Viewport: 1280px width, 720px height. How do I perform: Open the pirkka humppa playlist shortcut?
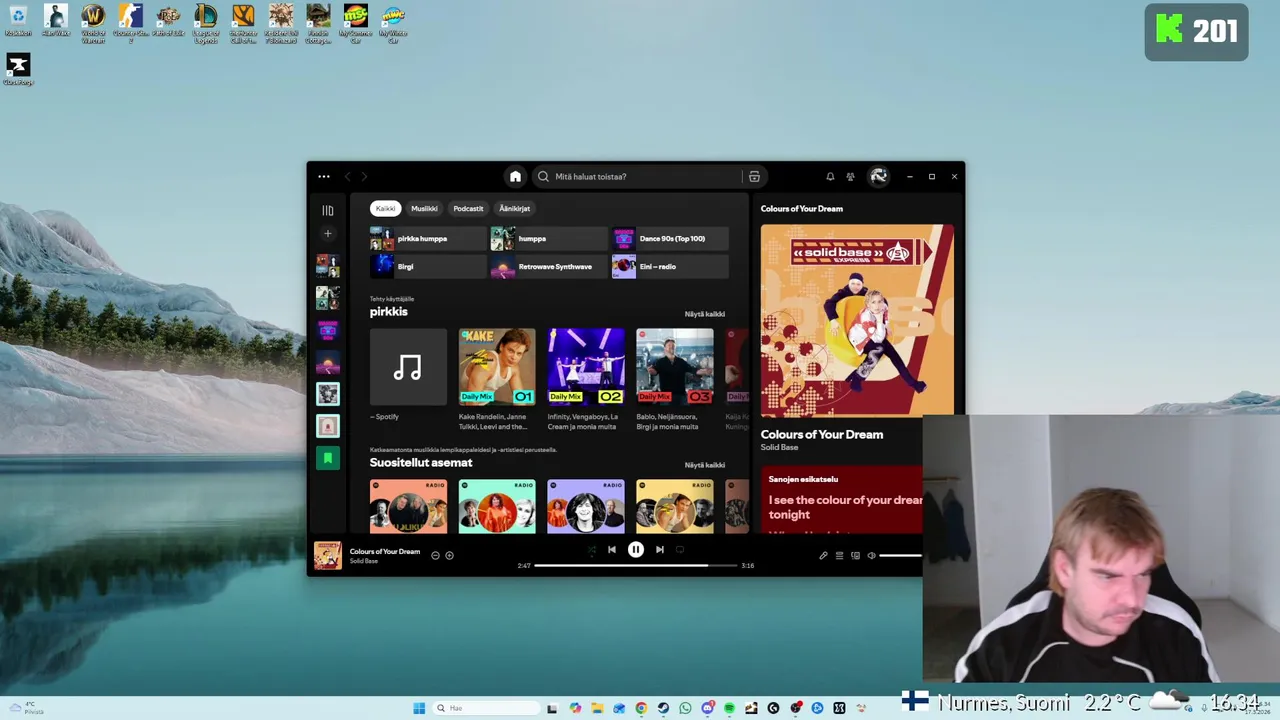(x=428, y=239)
